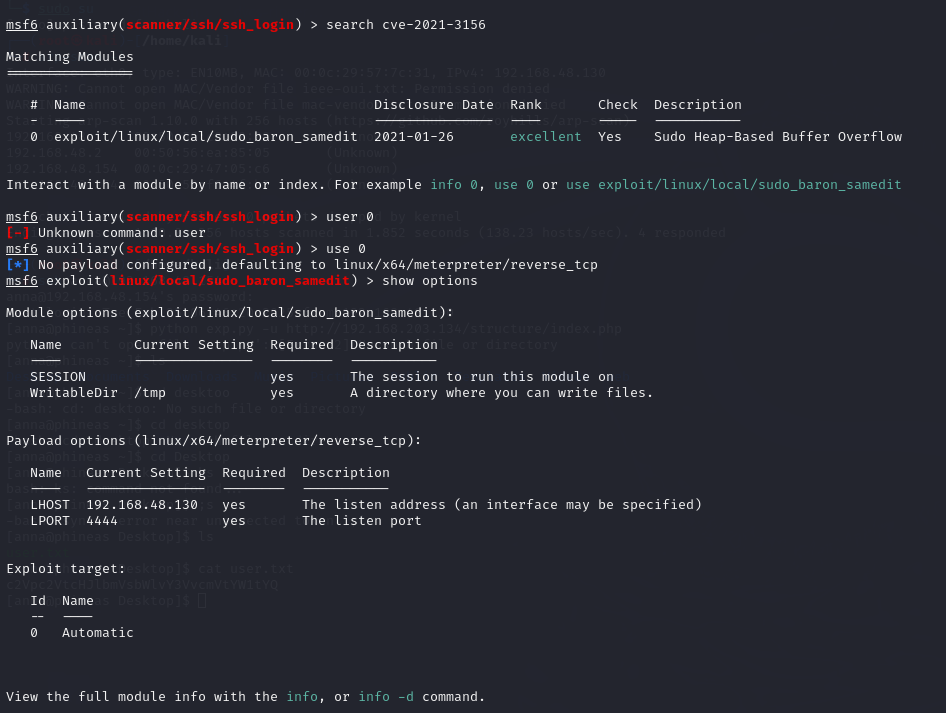This screenshot has width=946, height=713.
Task: Select the 'Payload options' heading line
Action: pos(214,441)
